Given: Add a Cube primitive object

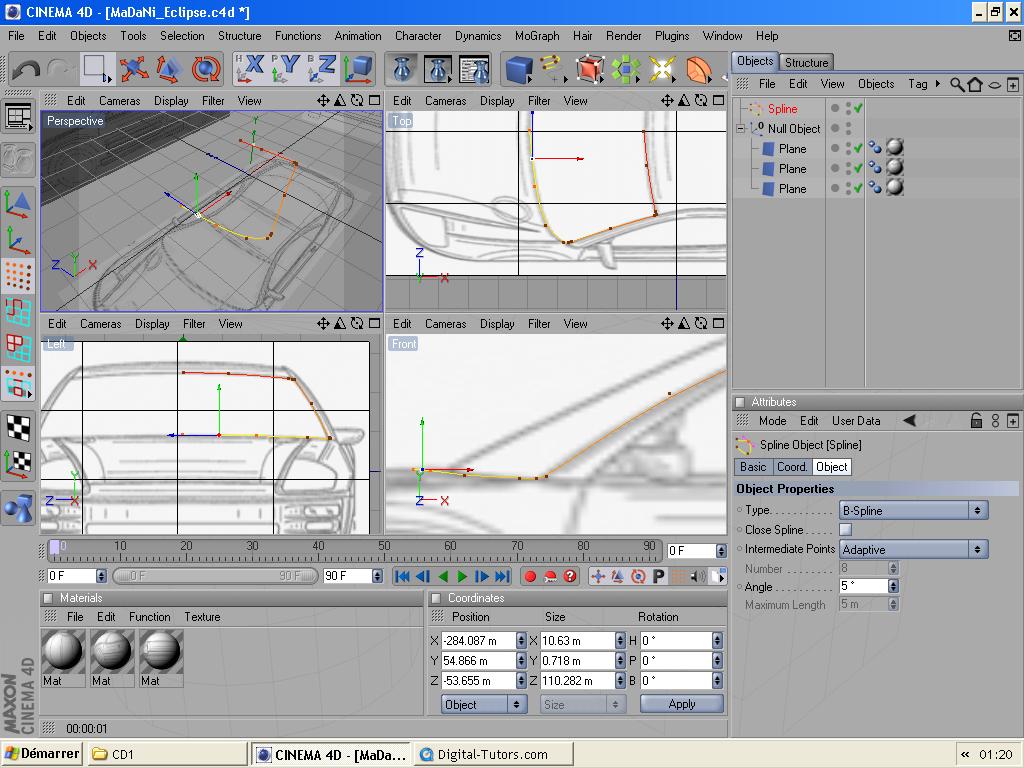Looking at the screenshot, I should 519,69.
